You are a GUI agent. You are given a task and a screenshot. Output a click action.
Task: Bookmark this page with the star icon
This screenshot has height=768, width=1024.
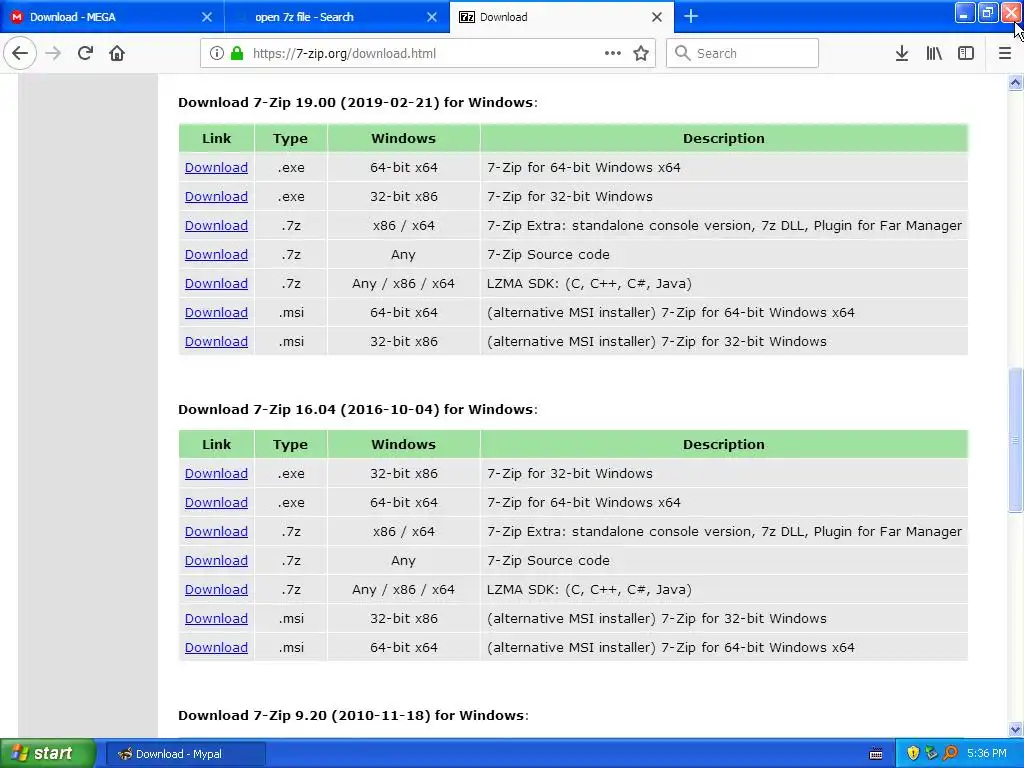tap(641, 54)
